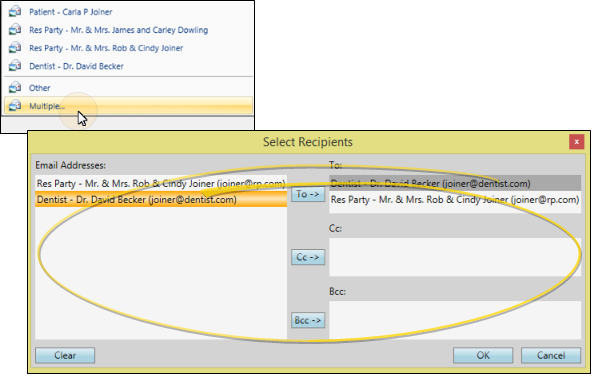Add selected address with the Bcc -> button
Image resolution: width=601 pixels, height=384 pixels.
[308, 320]
